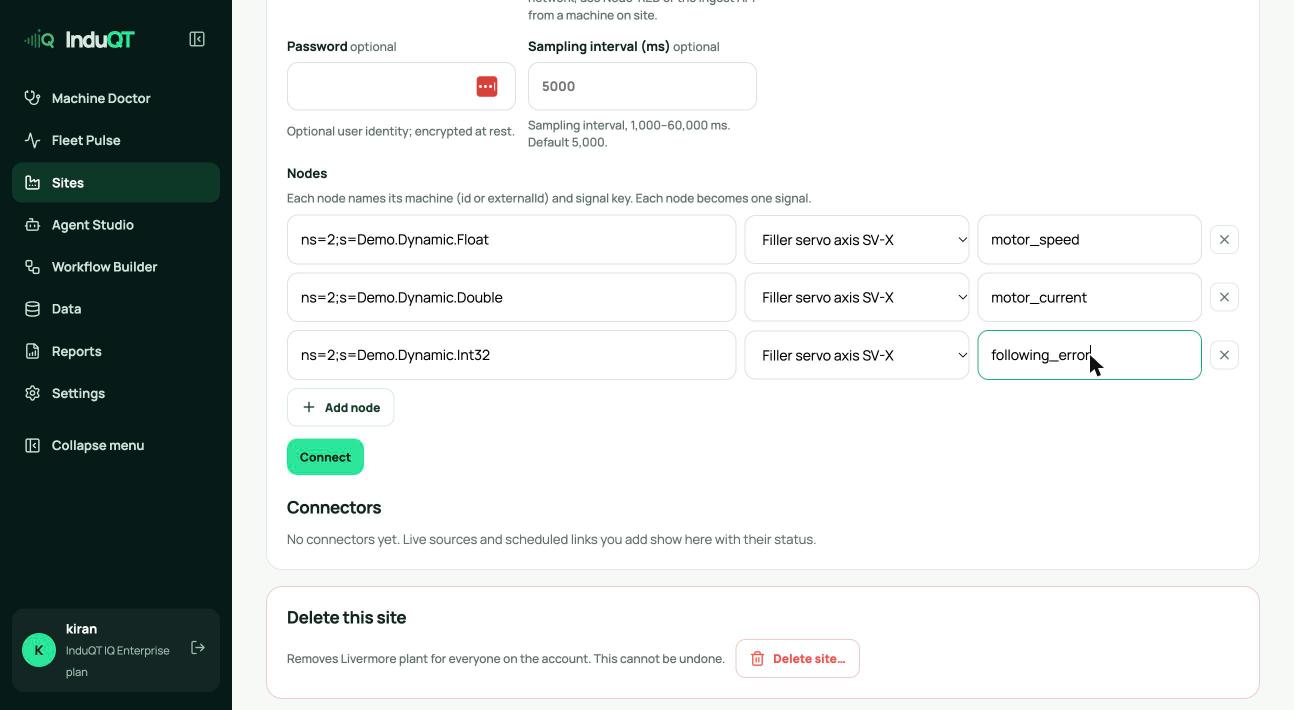The height and width of the screenshot is (710, 1294).
Task: Edit the ns=2;s=Demo.Dynamic.Int32 node field
Action: click(511, 355)
